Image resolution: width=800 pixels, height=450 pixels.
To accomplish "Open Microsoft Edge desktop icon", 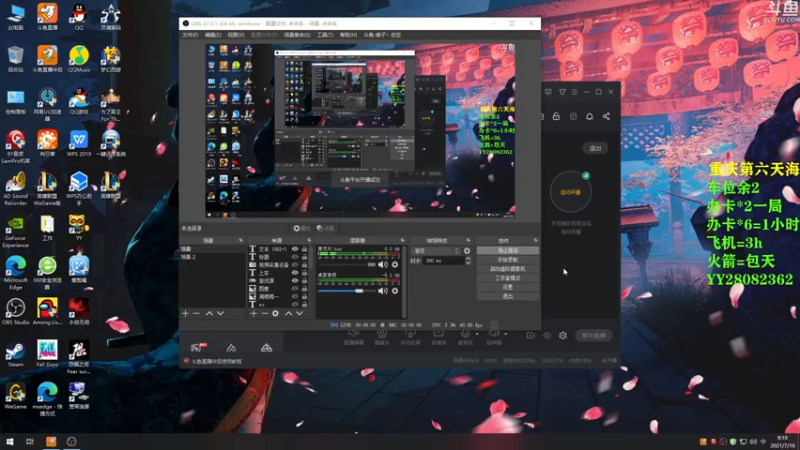I will coord(15,273).
